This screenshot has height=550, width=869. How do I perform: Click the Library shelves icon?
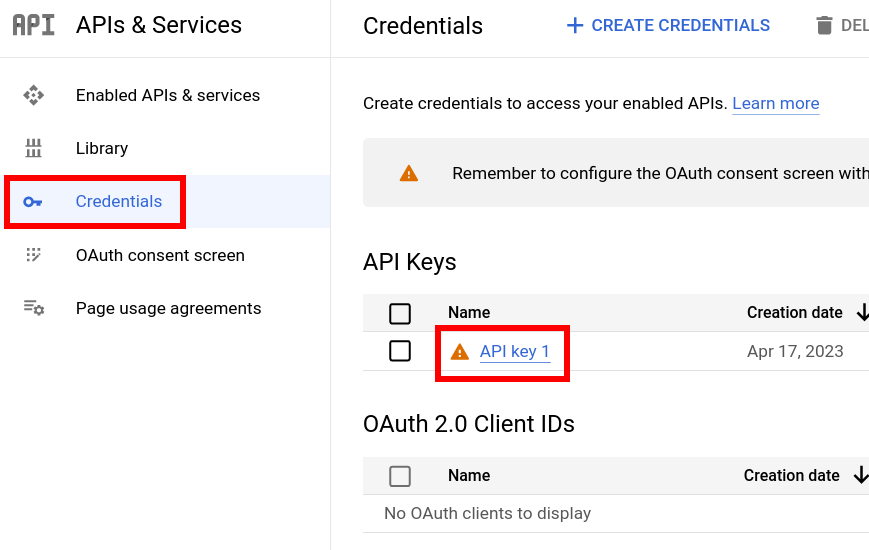(33, 148)
